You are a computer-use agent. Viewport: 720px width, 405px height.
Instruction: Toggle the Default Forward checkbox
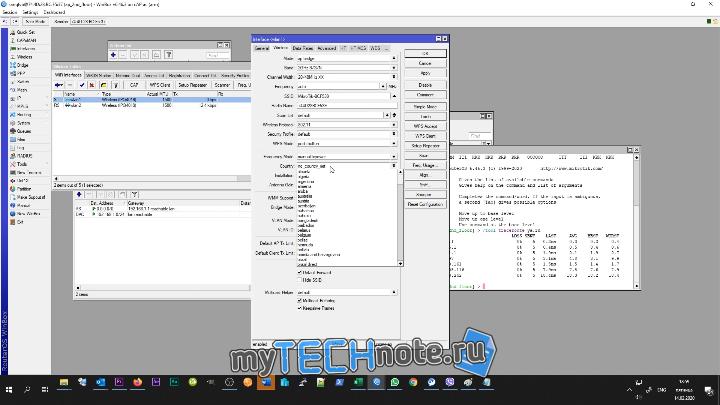[x=299, y=272]
